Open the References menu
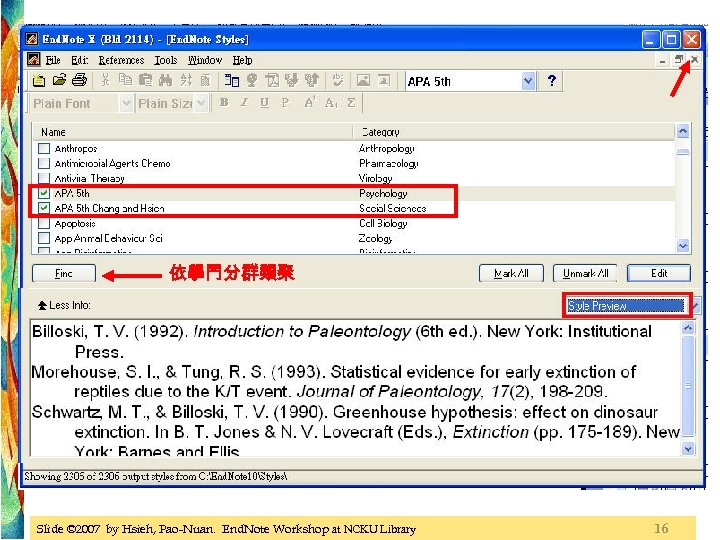 coord(121,60)
